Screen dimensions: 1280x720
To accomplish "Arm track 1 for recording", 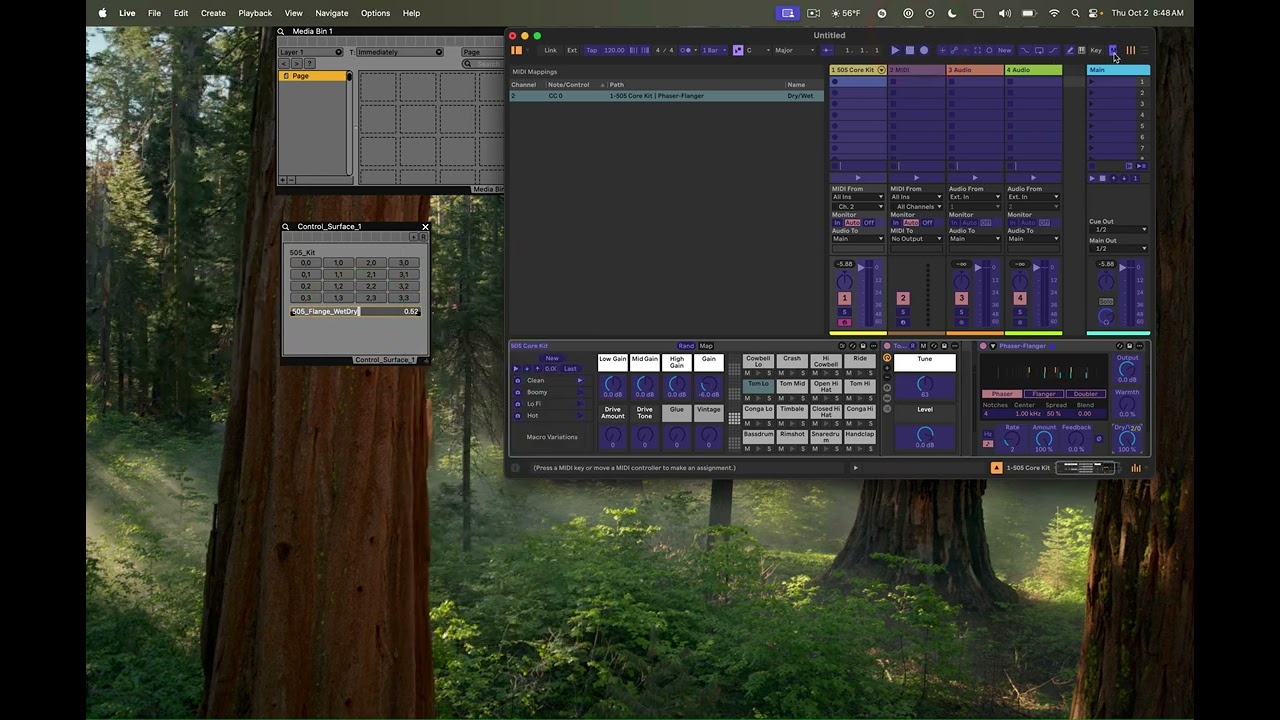I will pyautogui.click(x=844, y=322).
